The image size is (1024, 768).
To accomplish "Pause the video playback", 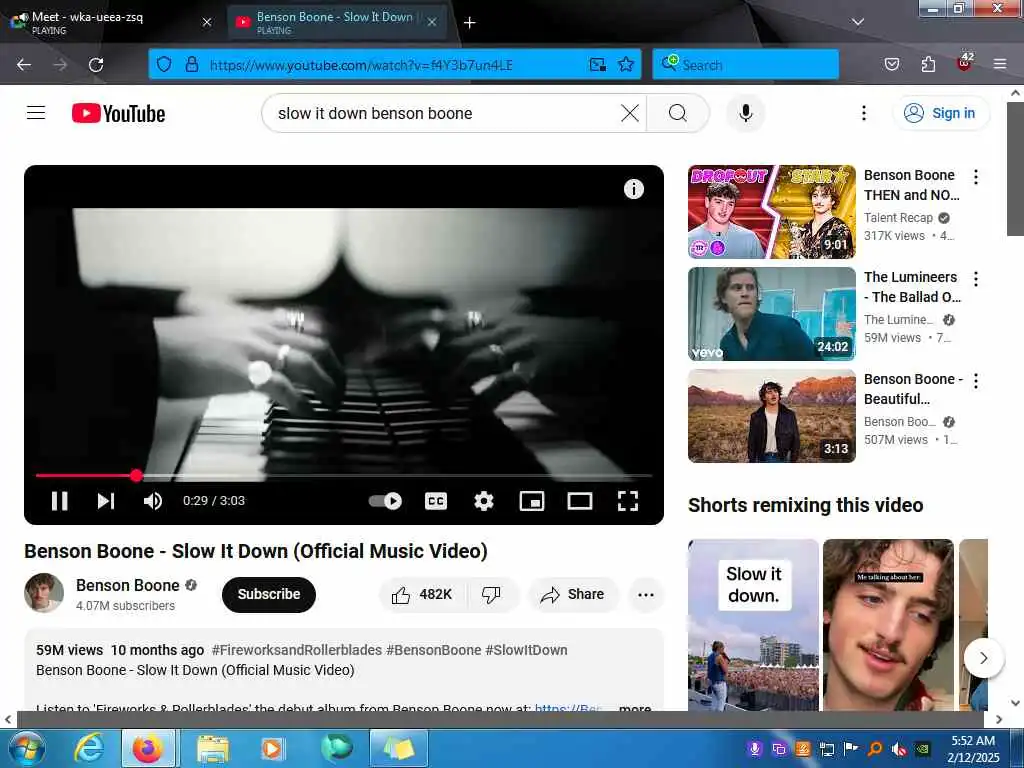I will (x=59, y=501).
